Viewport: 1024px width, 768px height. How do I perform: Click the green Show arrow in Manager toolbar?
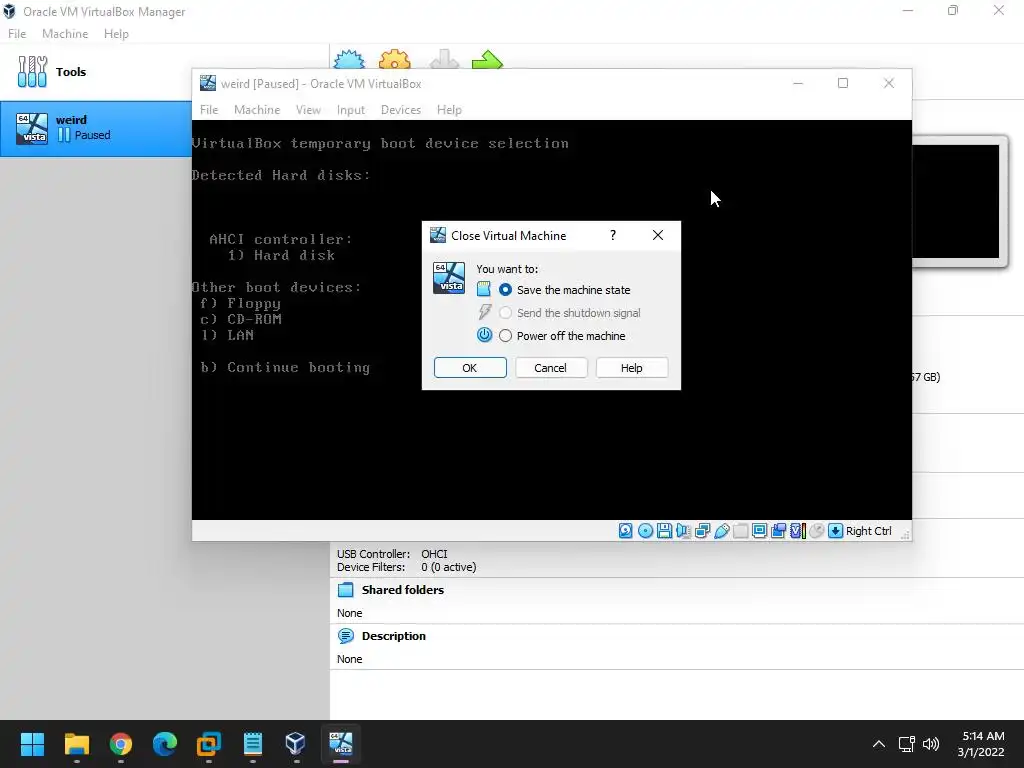(x=487, y=60)
